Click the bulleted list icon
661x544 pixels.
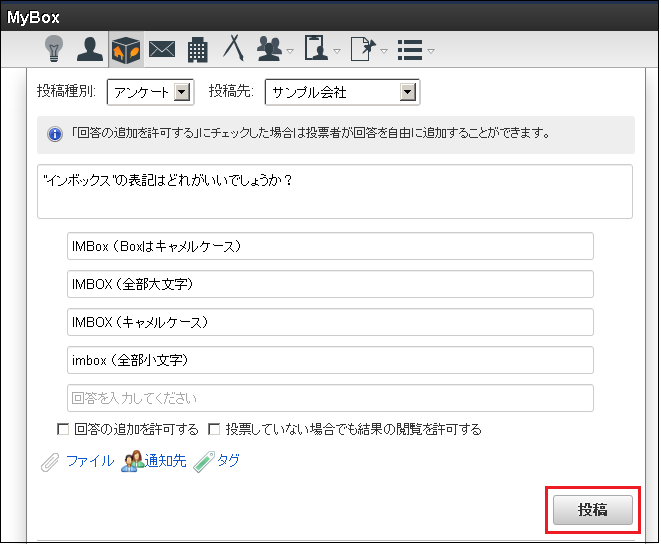coord(410,50)
